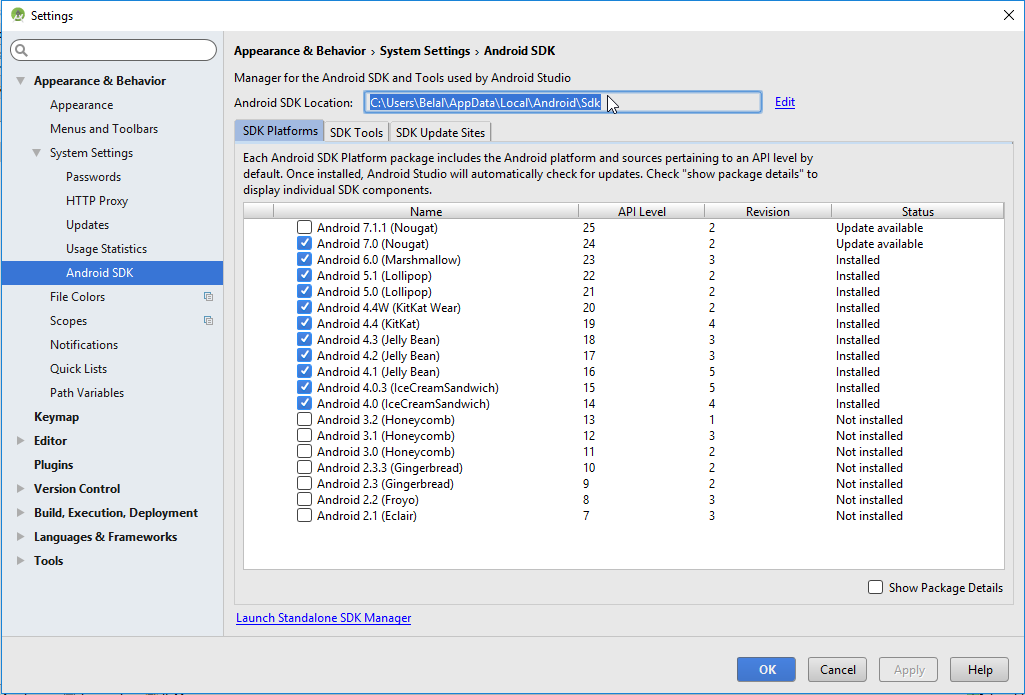Click Not installed status for Android 2.3 (Gingerbread)
Viewport: 1025px width, 695px height.
pos(869,484)
